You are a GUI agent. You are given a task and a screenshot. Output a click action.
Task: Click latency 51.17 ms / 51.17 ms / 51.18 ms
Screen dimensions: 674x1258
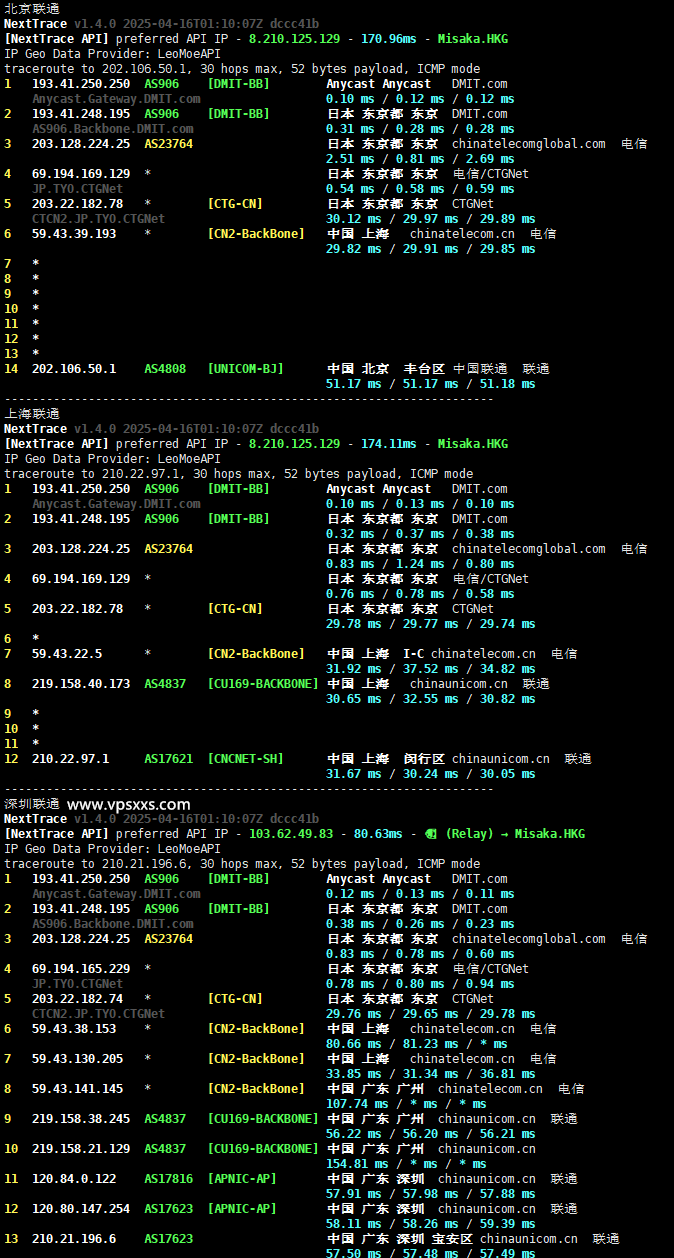[431, 384]
